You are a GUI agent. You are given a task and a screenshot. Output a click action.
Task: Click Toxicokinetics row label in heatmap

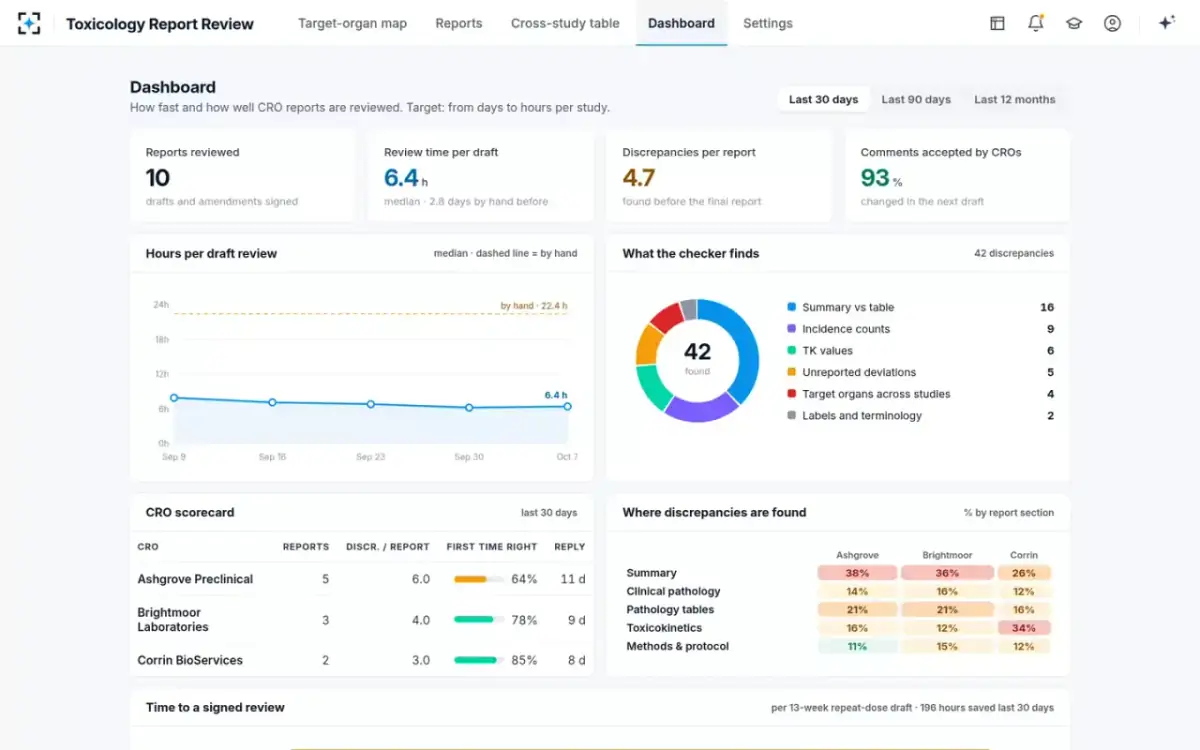click(664, 628)
